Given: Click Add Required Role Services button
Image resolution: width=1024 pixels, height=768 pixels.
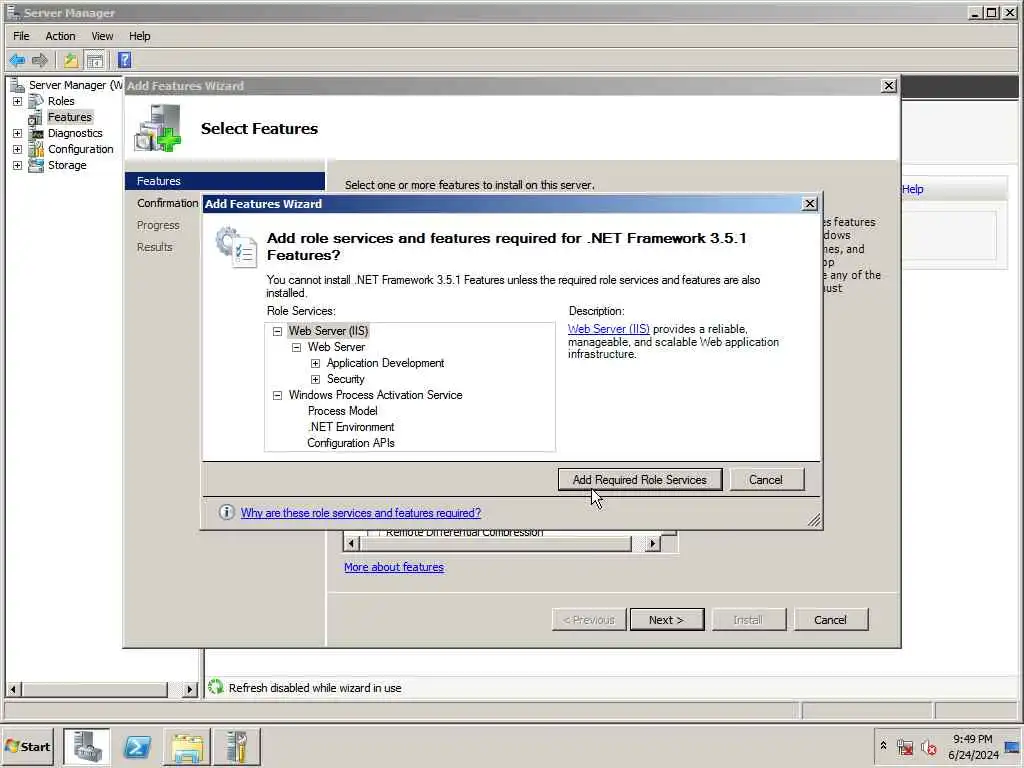Looking at the screenshot, I should (640, 479).
